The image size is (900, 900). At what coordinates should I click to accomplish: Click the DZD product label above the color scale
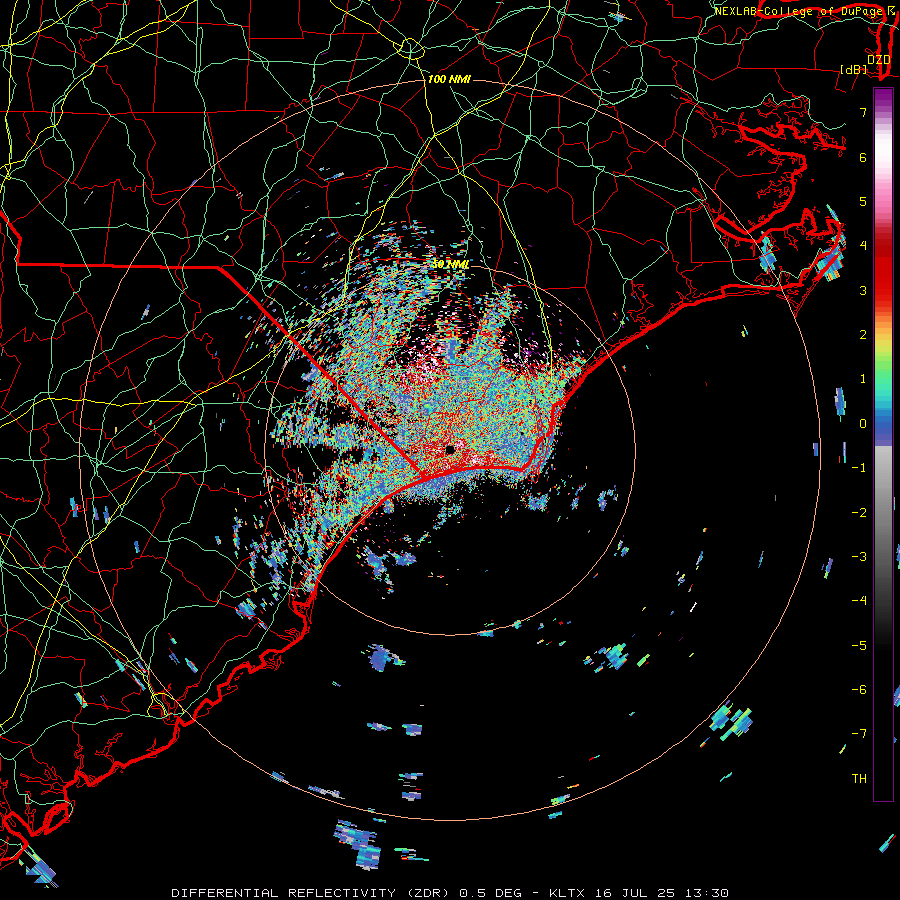(879, 60)
